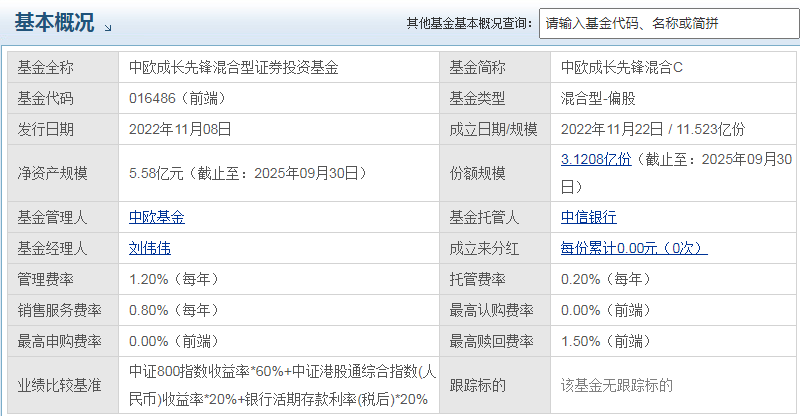Viewport: 800px width, 416px height.
Task: Open the 中信银行 custodian link
Action: coord(588,217)
